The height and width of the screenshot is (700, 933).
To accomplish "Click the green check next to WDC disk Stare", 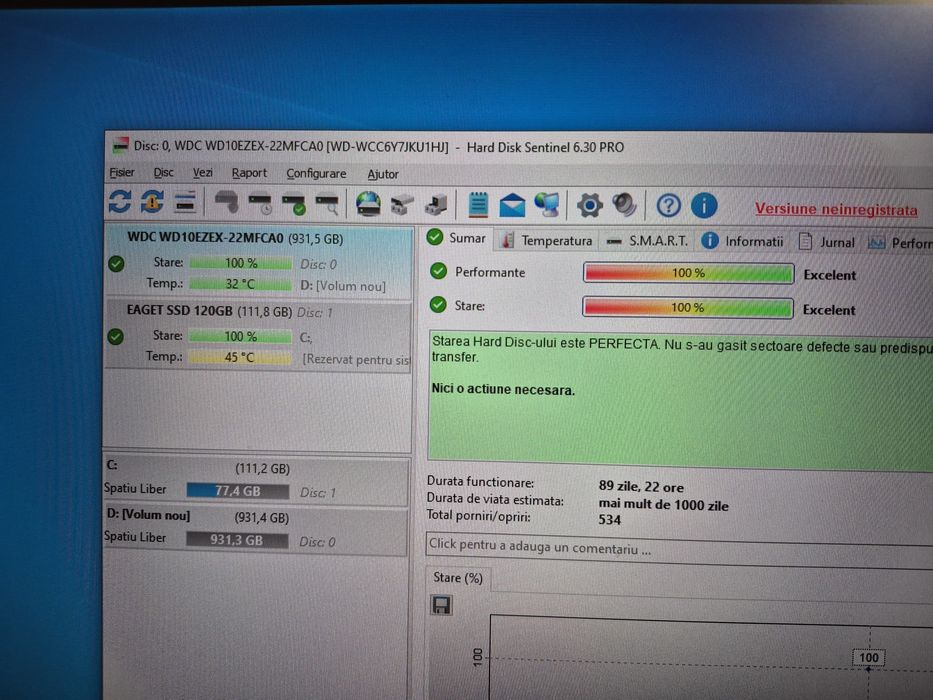I will [x=117, y=263].
